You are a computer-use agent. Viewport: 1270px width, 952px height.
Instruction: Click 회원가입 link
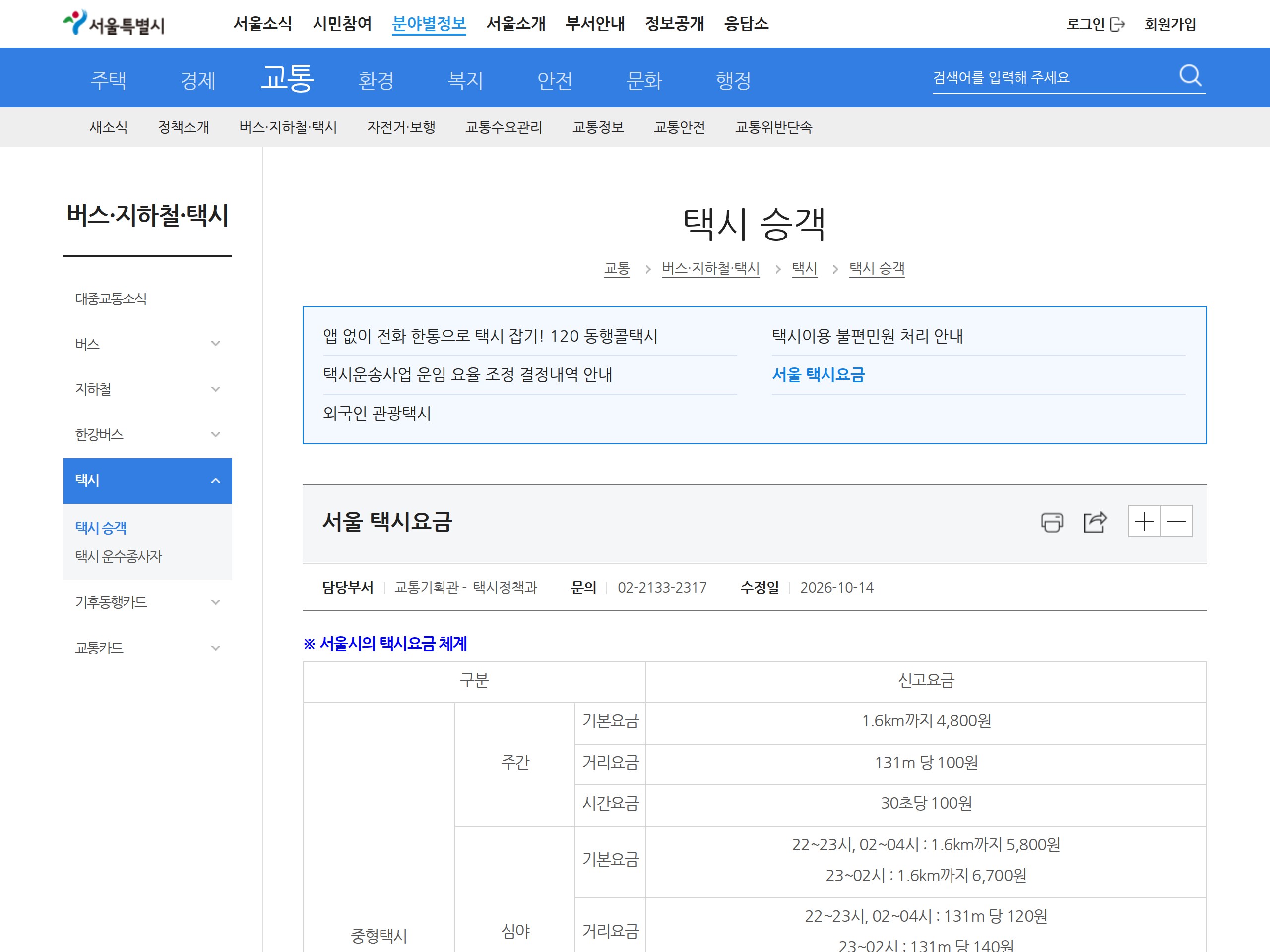[1171, 24]
